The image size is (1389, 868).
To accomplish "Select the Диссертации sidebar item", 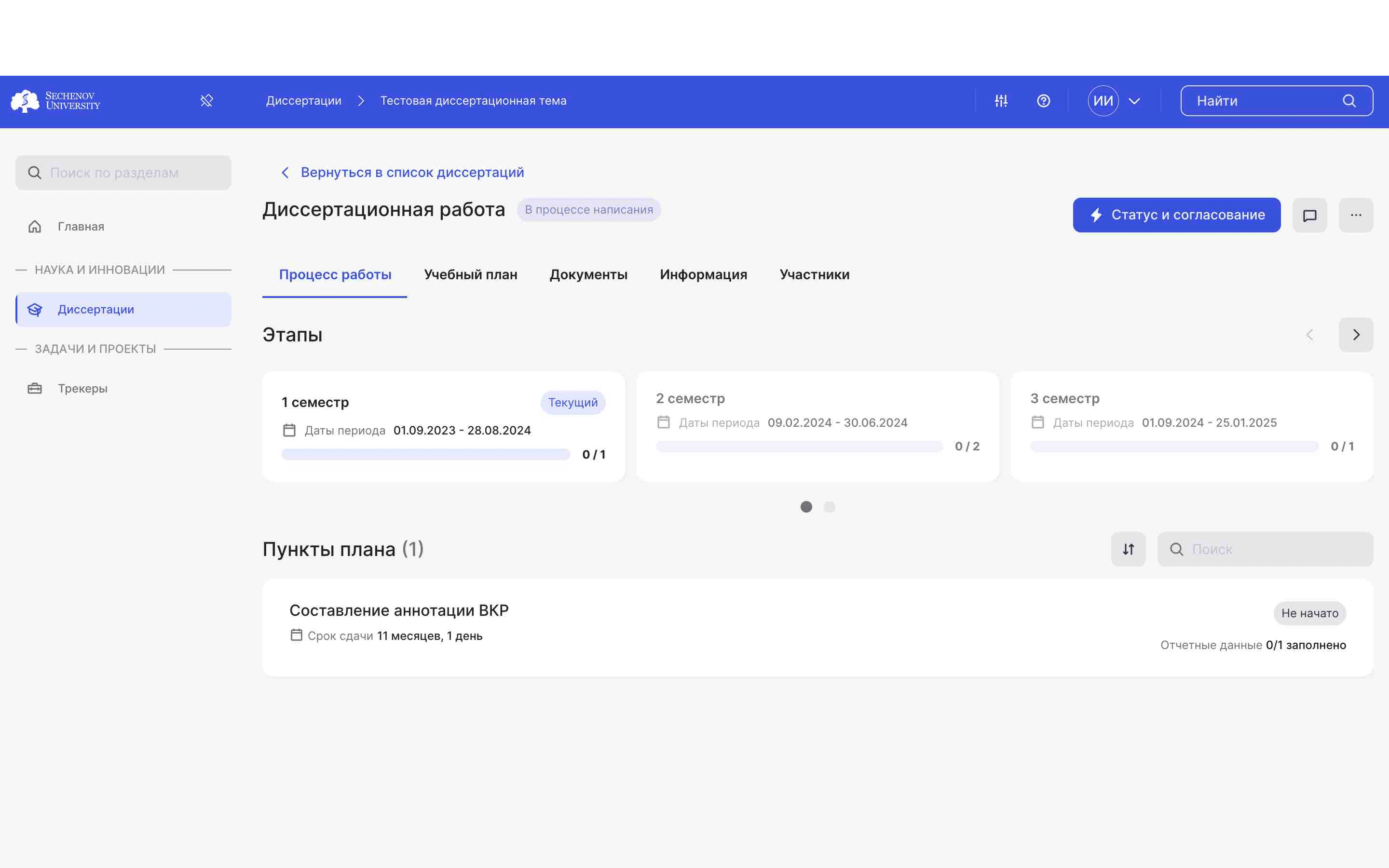I will tap(123, 309).
